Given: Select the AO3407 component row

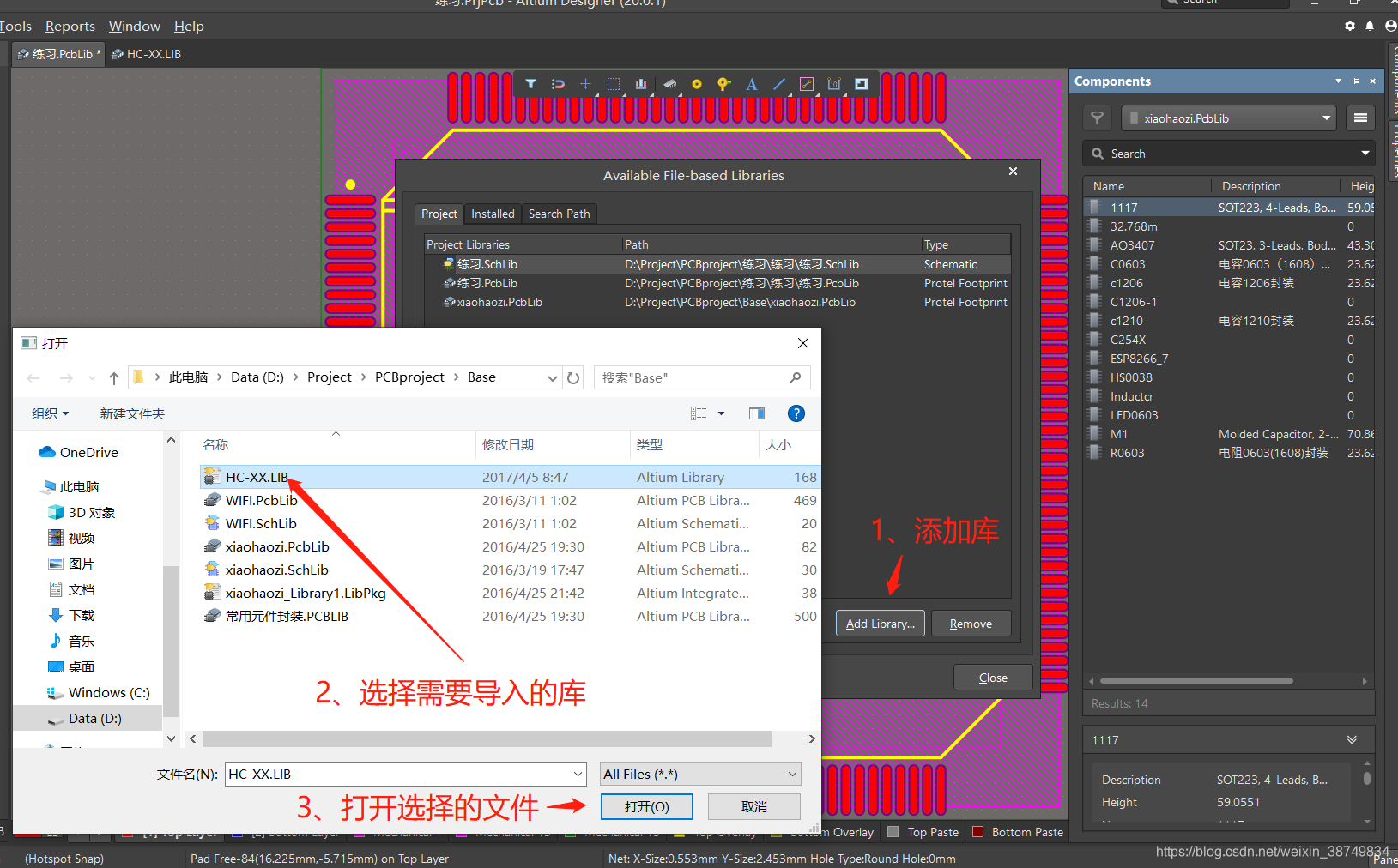Looking at the screenshot, I should point(1229,245).
